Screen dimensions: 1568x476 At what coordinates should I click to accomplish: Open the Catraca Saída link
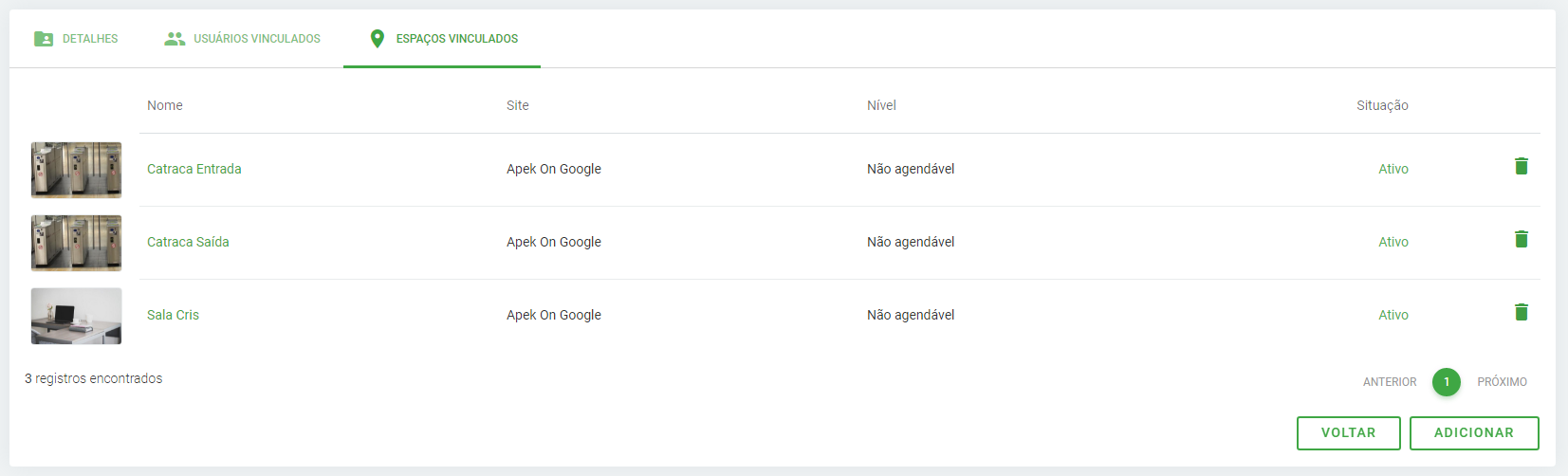pos(188,242)
